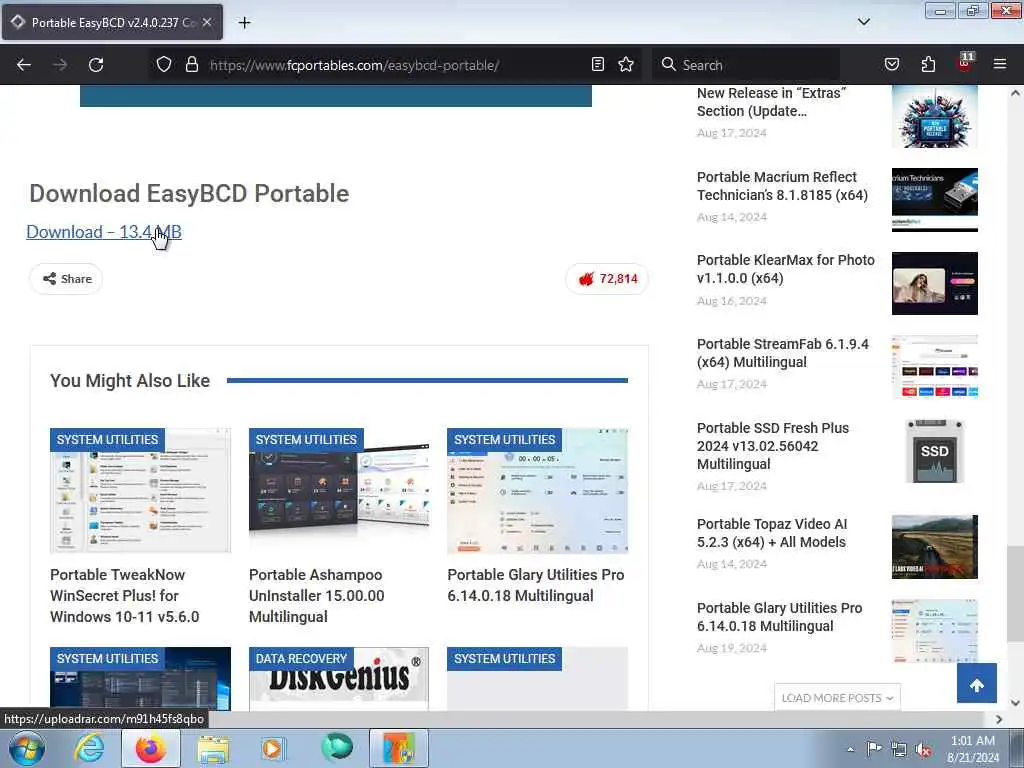Click KlearMax sidebar thumbnail
Image resolution: width=1024 pixels, height=768 pixels.
(935, 283)
